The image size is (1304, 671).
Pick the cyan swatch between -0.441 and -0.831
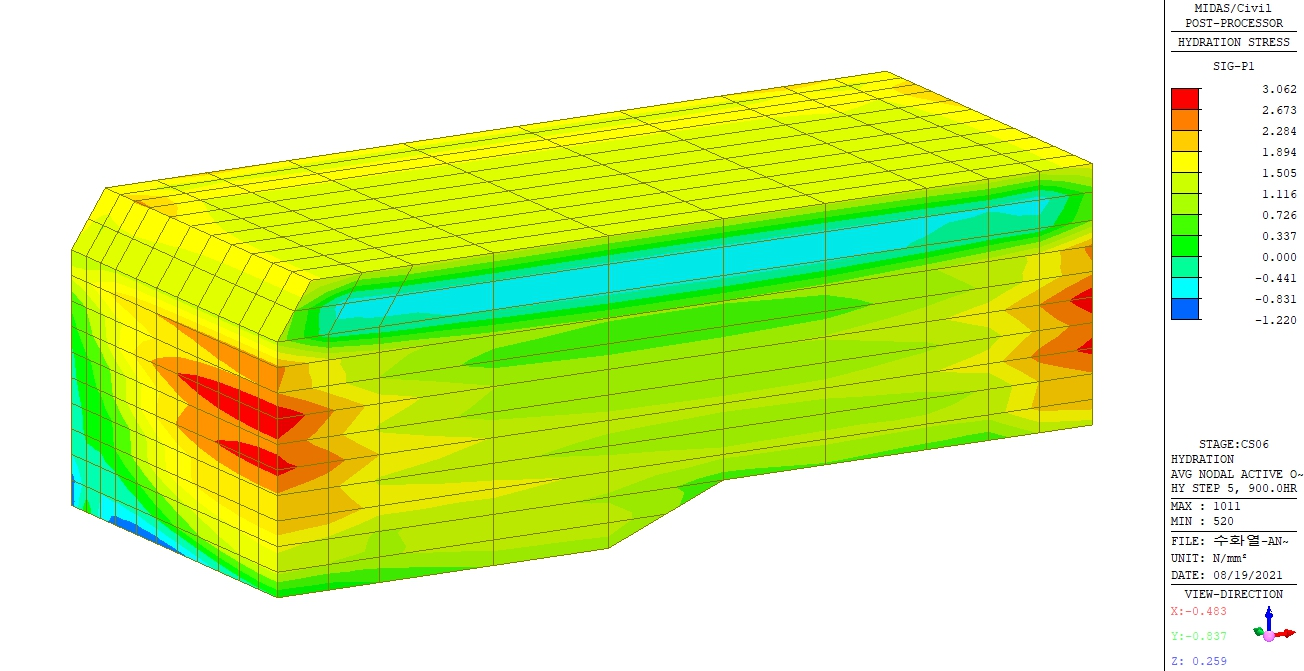pos(1185,288)
